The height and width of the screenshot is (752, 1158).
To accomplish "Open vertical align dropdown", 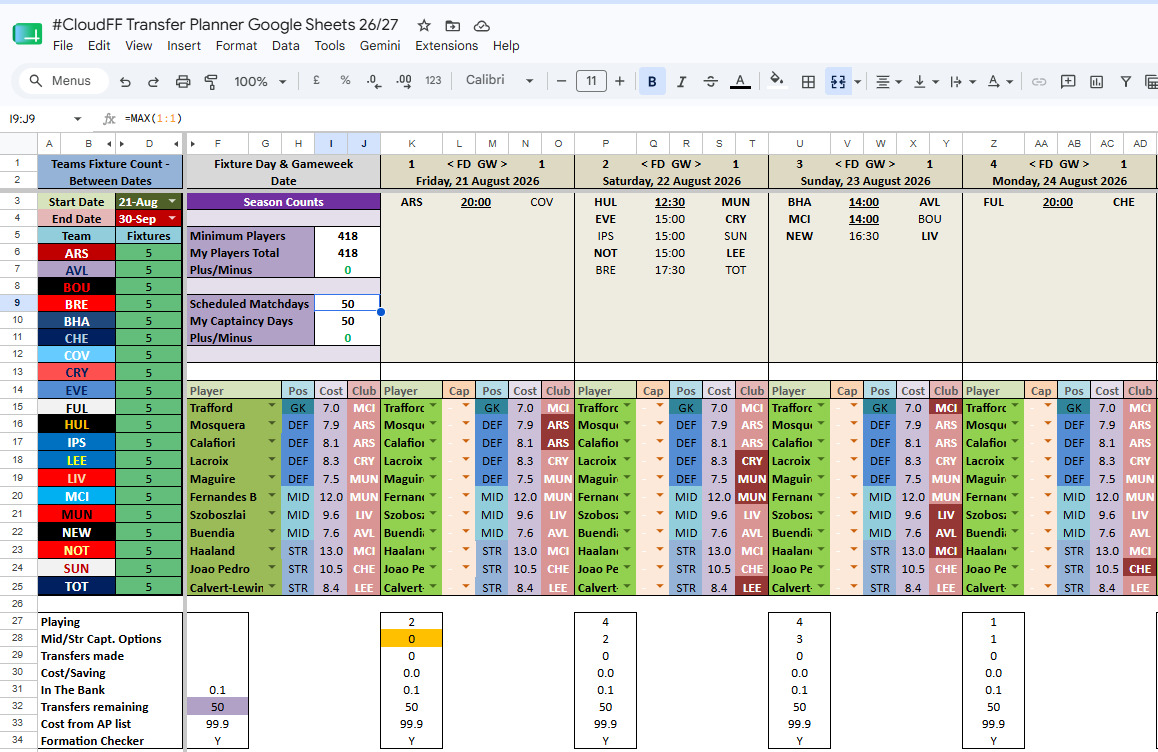I will click(925, 81).
